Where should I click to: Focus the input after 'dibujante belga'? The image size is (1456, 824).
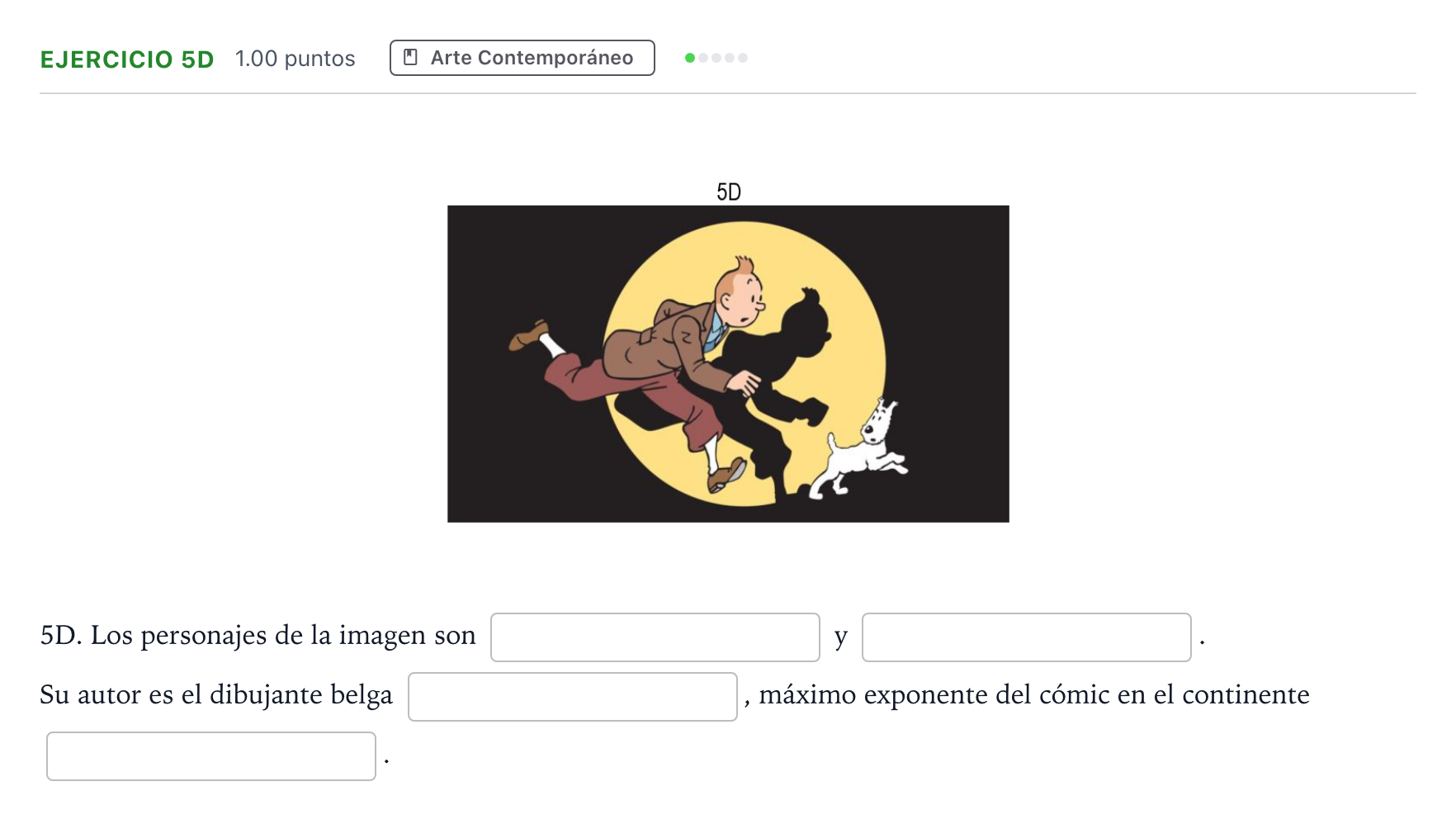pyautogui.click(x=573, y=697)
